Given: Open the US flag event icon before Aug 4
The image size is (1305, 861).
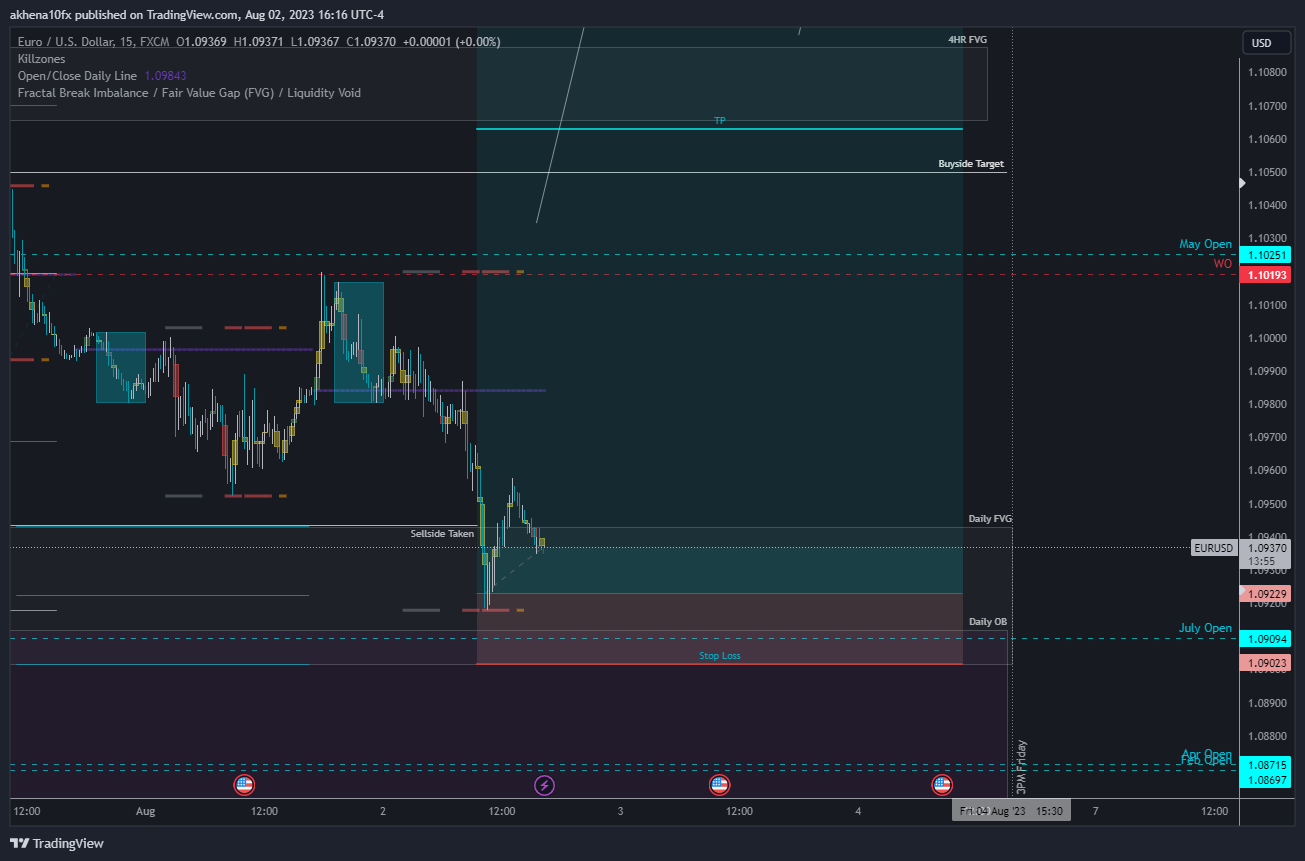Looking at the screenshot, I should 719,785.
